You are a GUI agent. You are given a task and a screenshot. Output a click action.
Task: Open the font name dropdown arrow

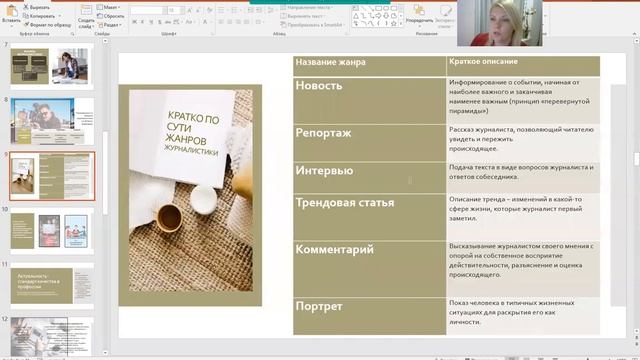164,10
